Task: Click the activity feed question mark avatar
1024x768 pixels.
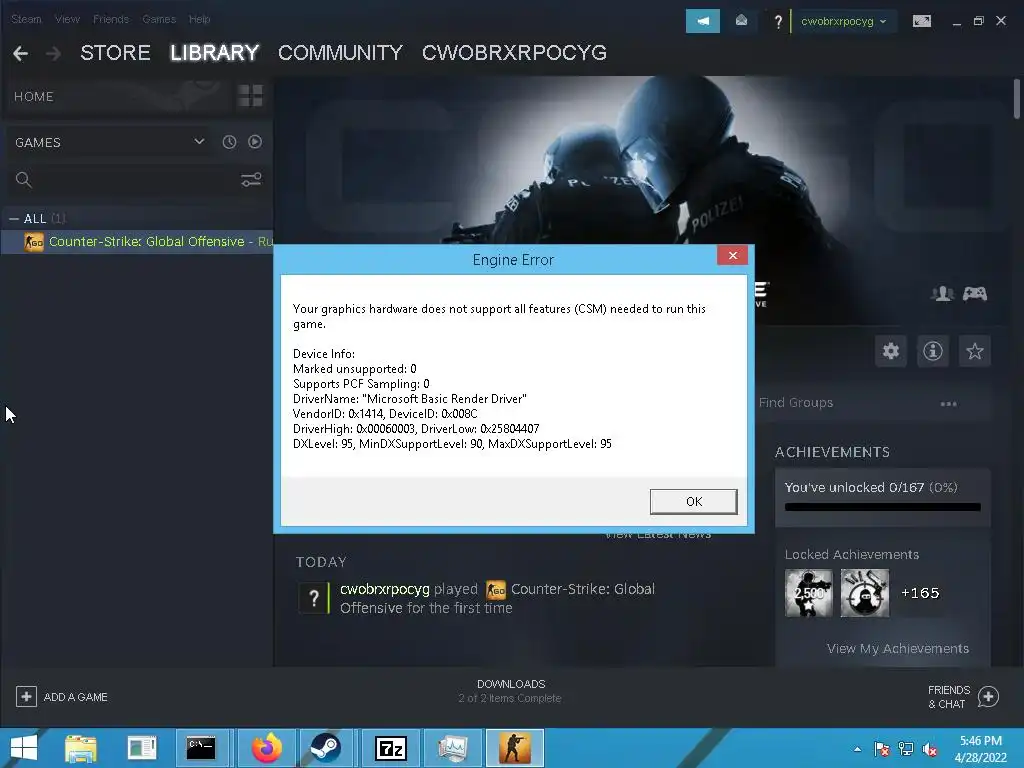Action: point(314,598)
